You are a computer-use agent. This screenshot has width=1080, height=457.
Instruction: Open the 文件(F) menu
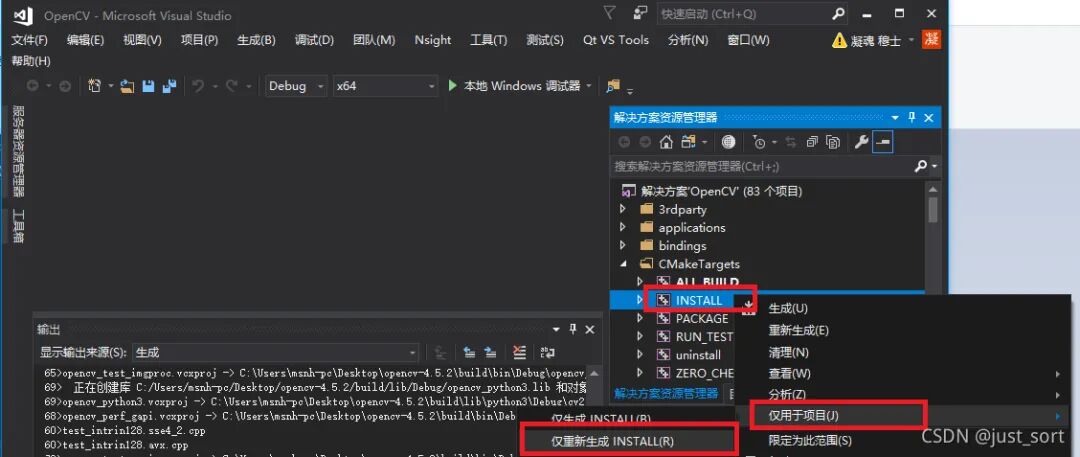click(29, 40)
